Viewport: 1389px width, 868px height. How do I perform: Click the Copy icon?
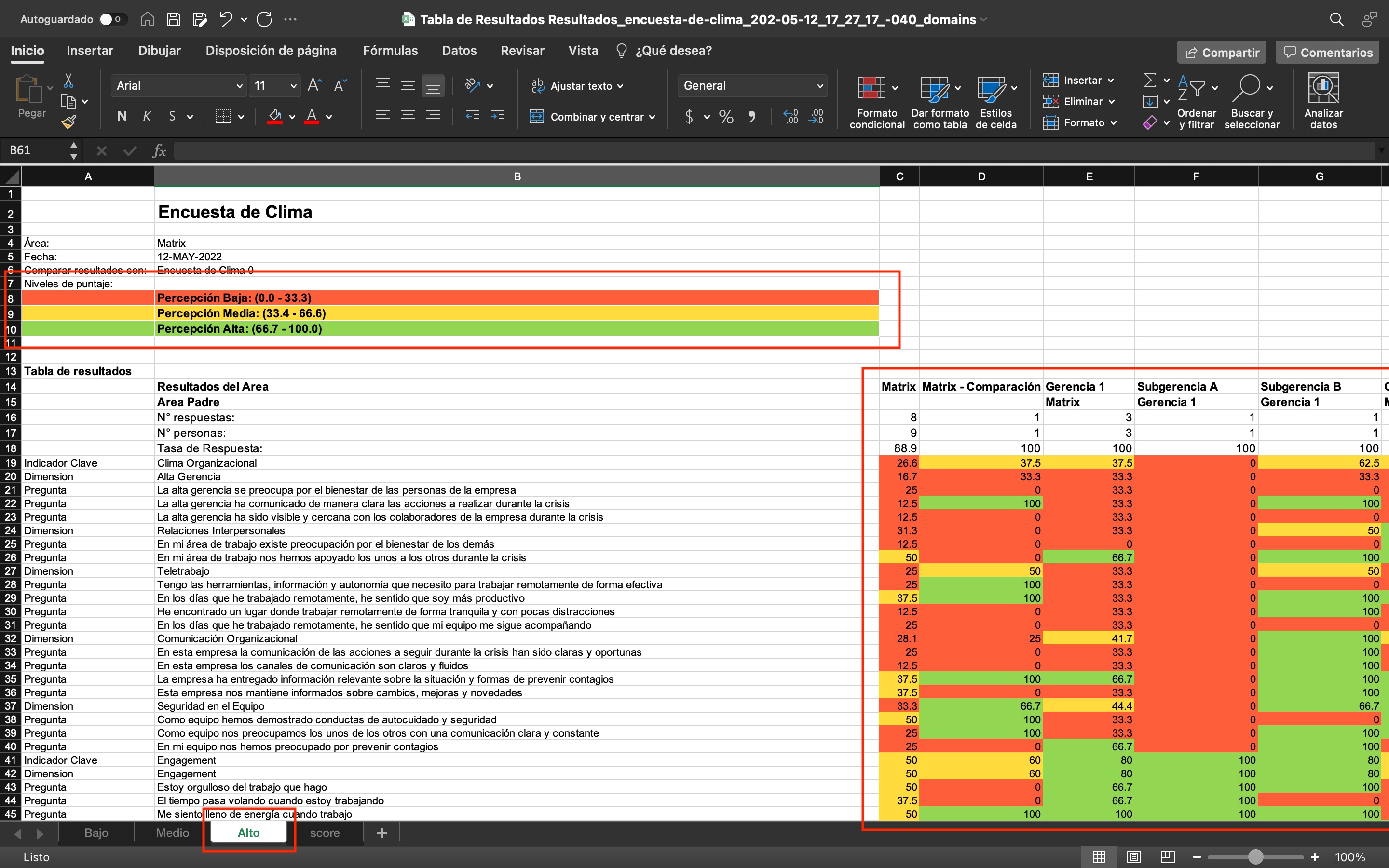[68, 102]
